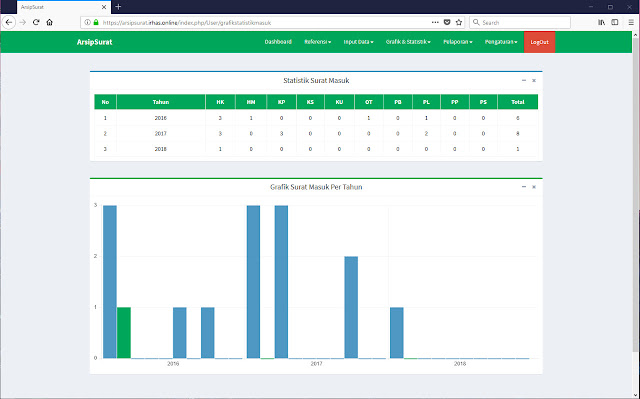Expand the Referensi dropdown menu

click(x=318, y=42)
